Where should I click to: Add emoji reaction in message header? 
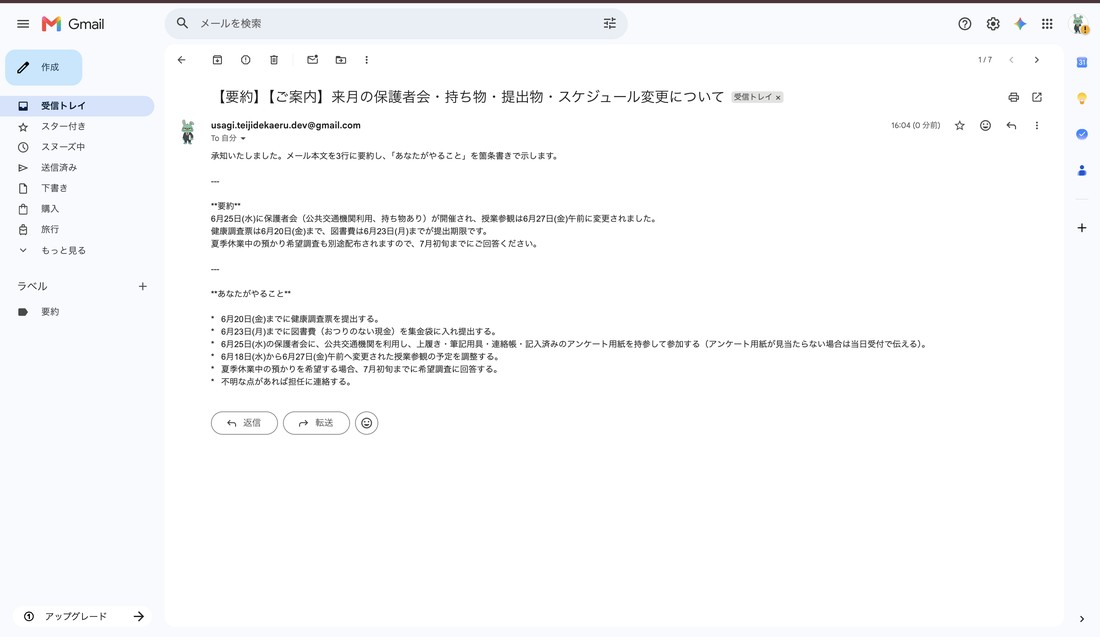tap(986, 126)
